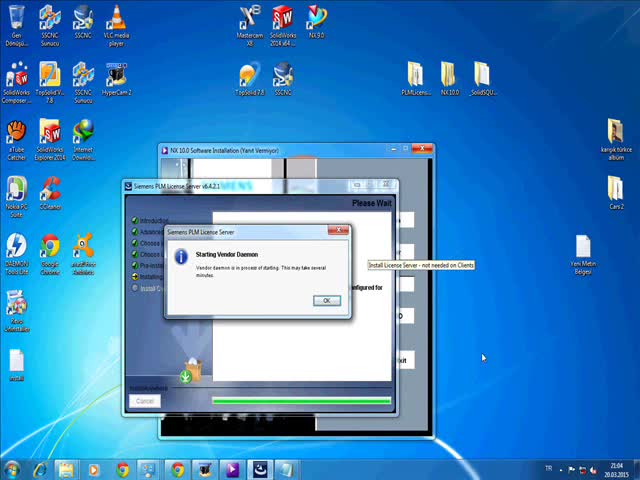Click the Starting Vendor Daemon heading text
The image size is (640, 480).
coord(227,254)
